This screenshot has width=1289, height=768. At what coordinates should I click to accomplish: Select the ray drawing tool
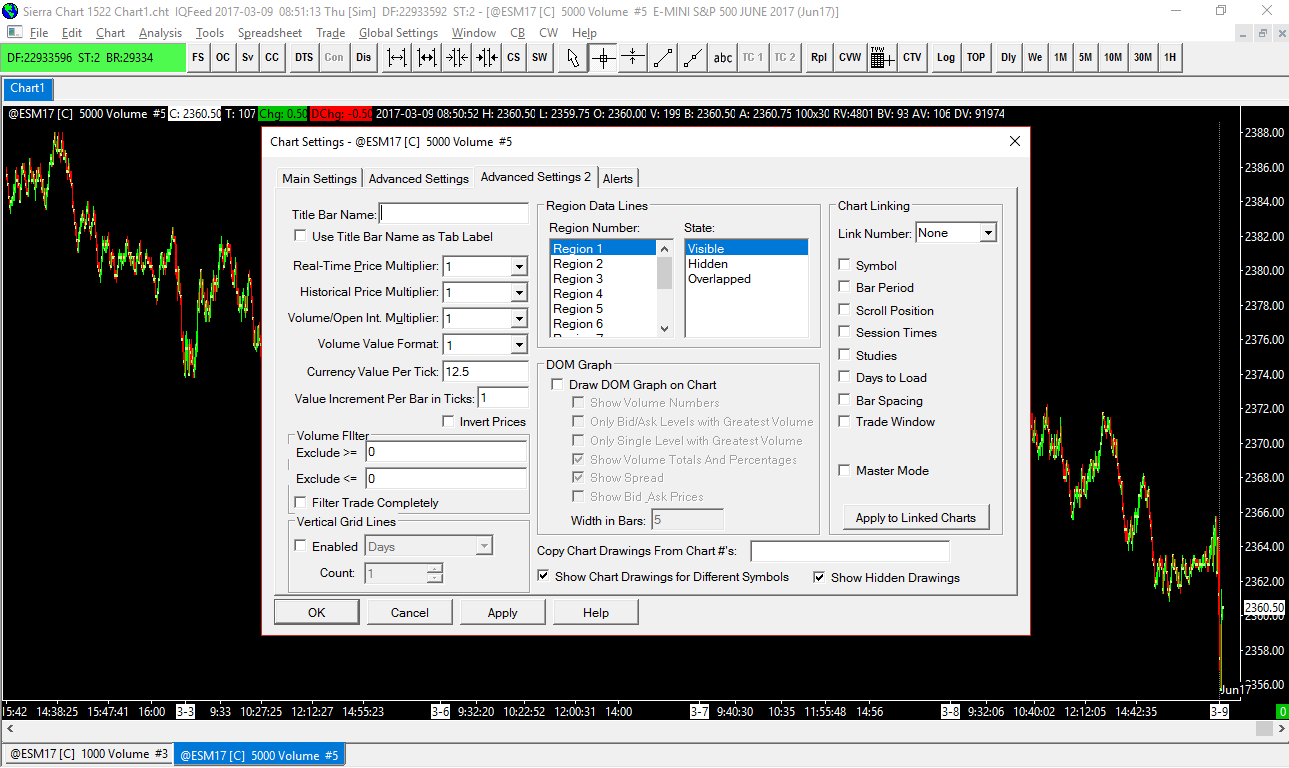[x=692, y=58]
